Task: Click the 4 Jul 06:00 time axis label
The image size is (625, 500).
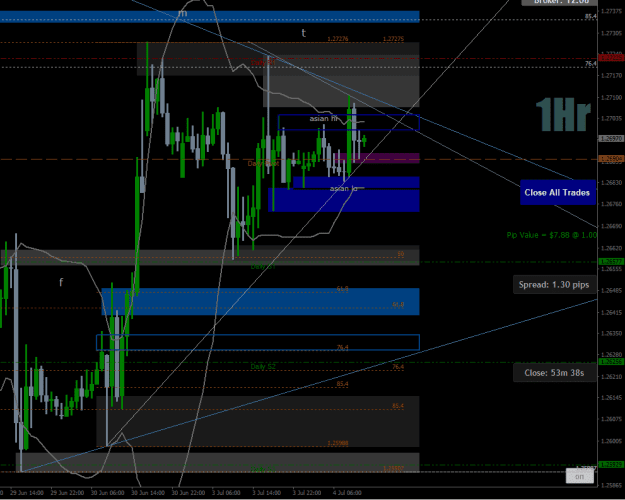Action: pos(347,493)
